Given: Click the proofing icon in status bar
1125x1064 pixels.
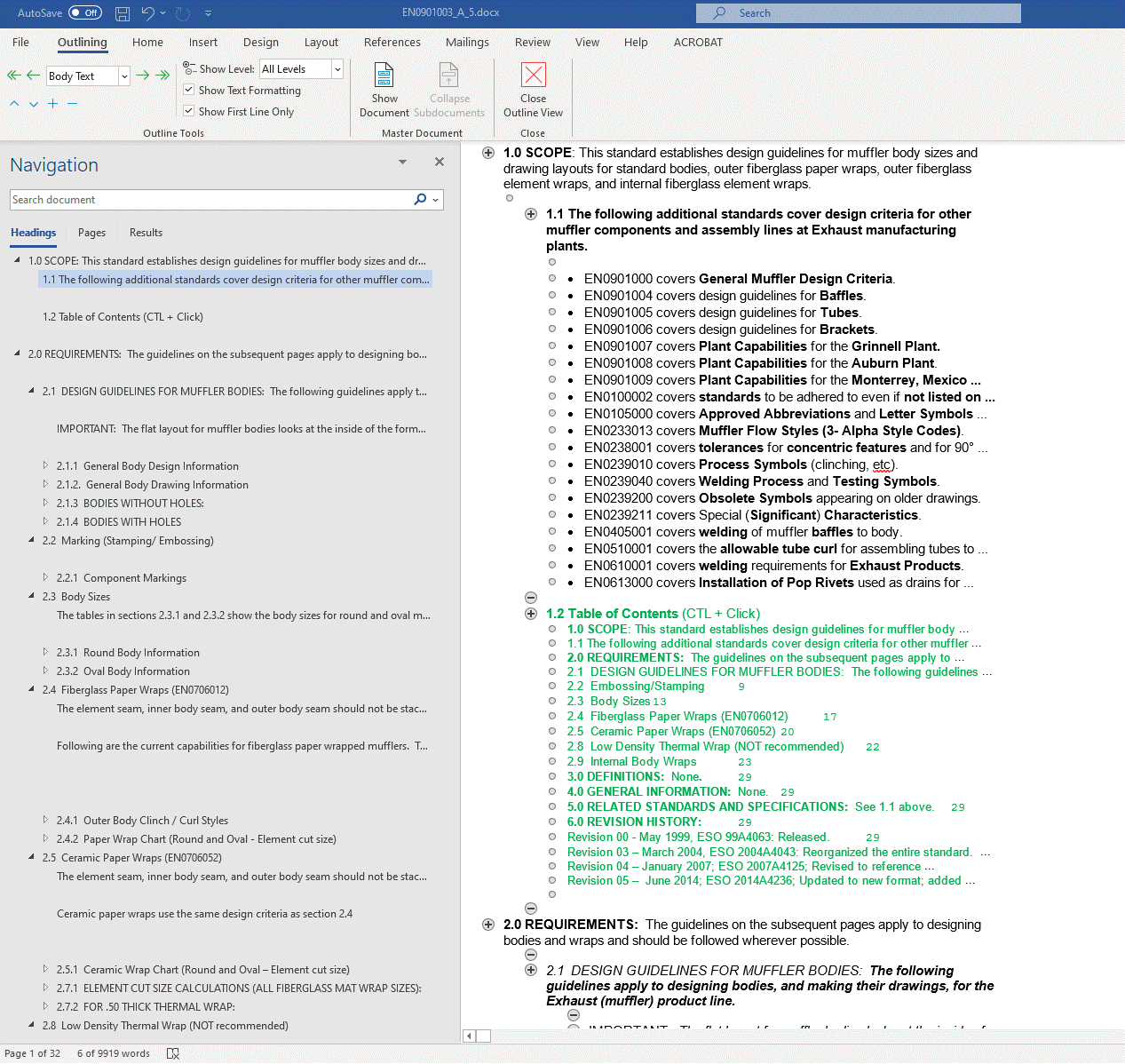Looking at the screenshot, I should pos(173,1053).
